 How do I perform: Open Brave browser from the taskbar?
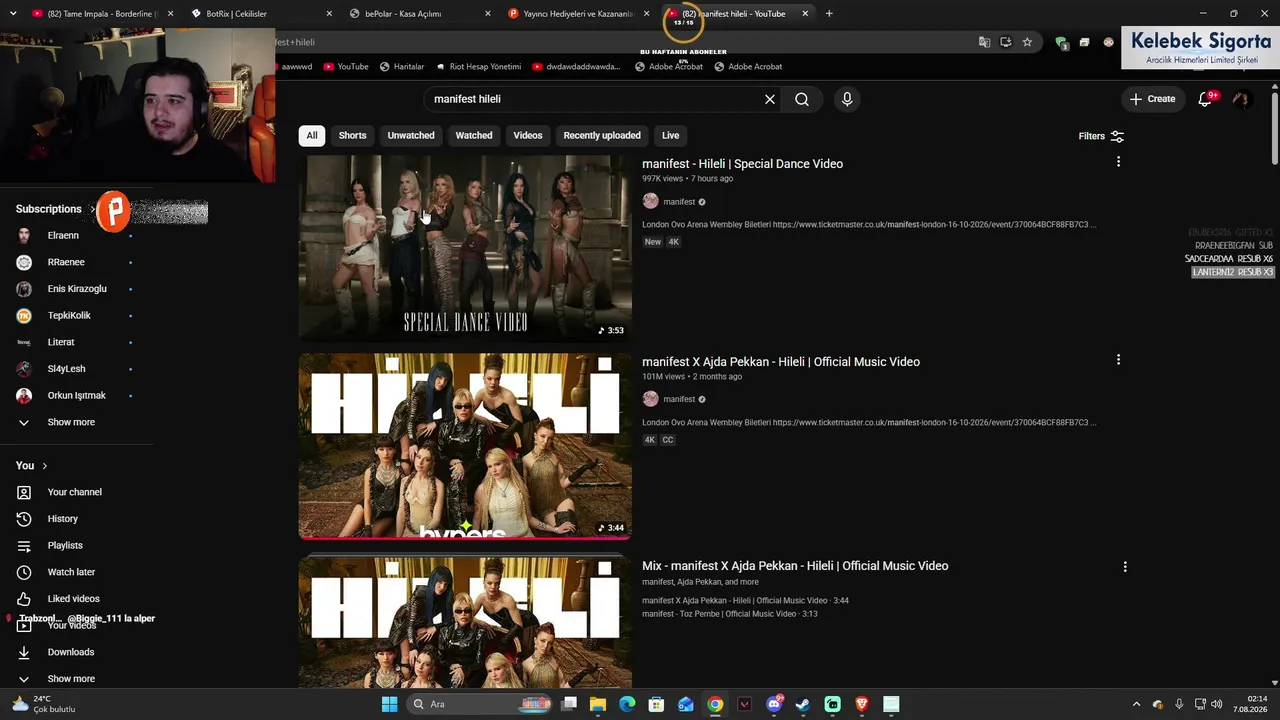(862, 704)
